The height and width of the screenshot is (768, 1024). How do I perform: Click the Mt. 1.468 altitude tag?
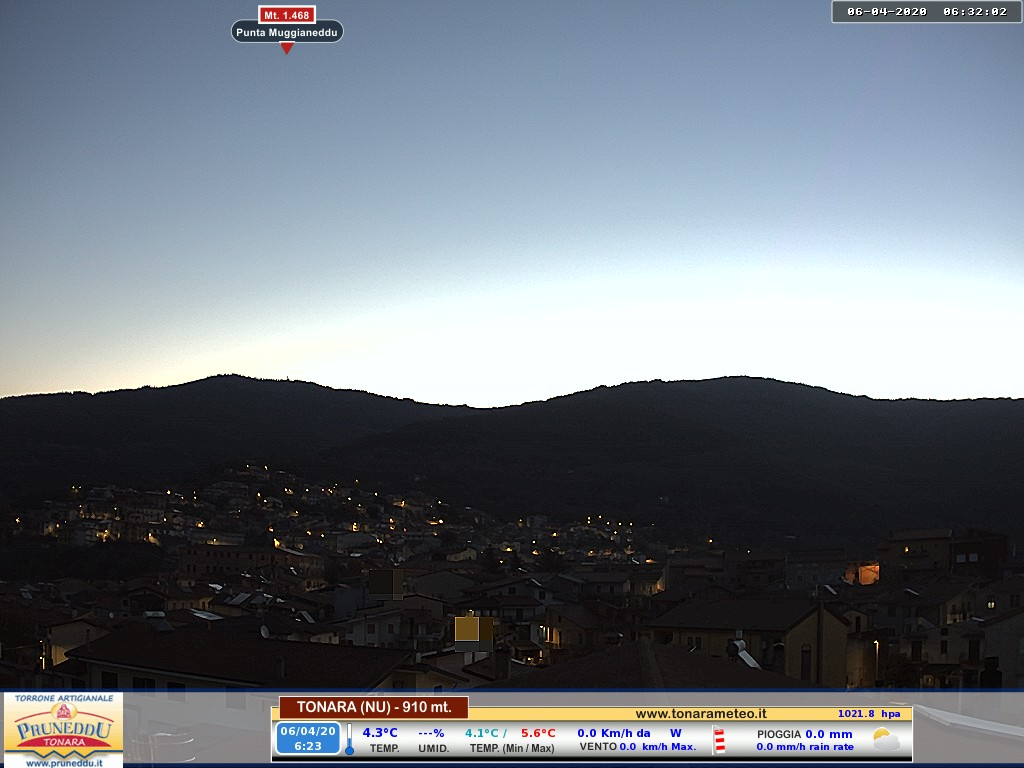287,15
